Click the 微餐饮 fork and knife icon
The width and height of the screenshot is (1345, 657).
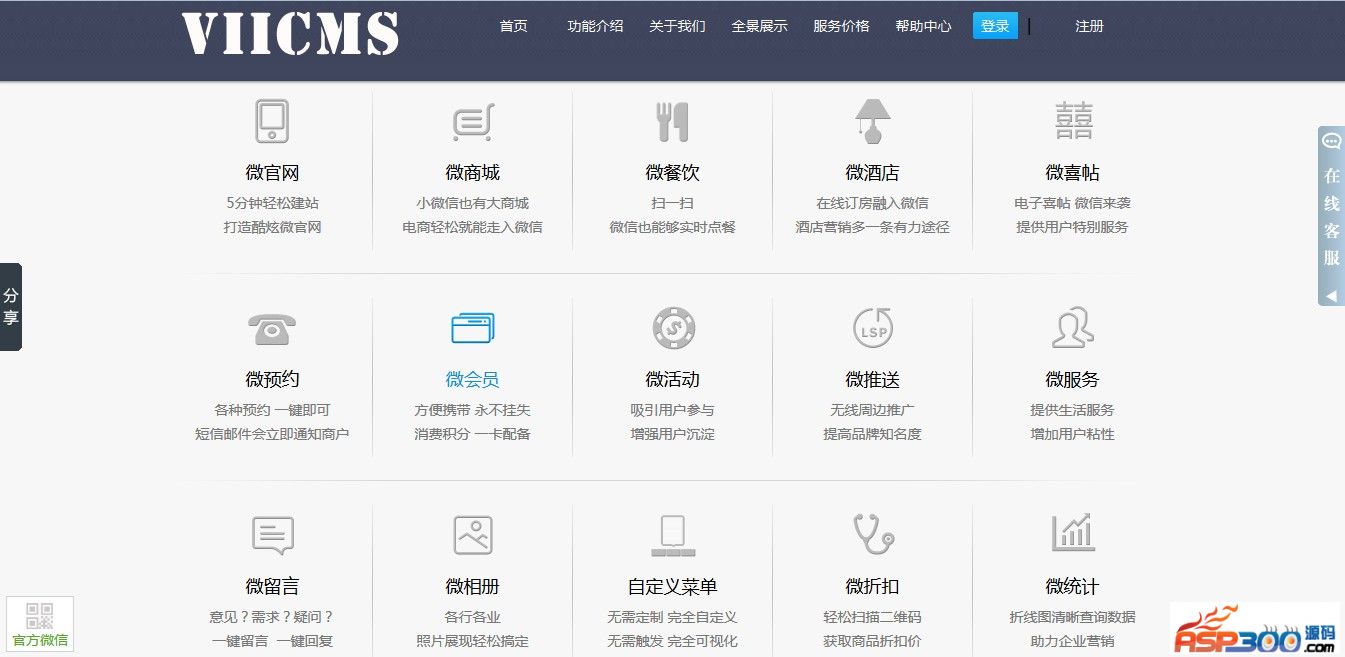click(x=672, y=121)
